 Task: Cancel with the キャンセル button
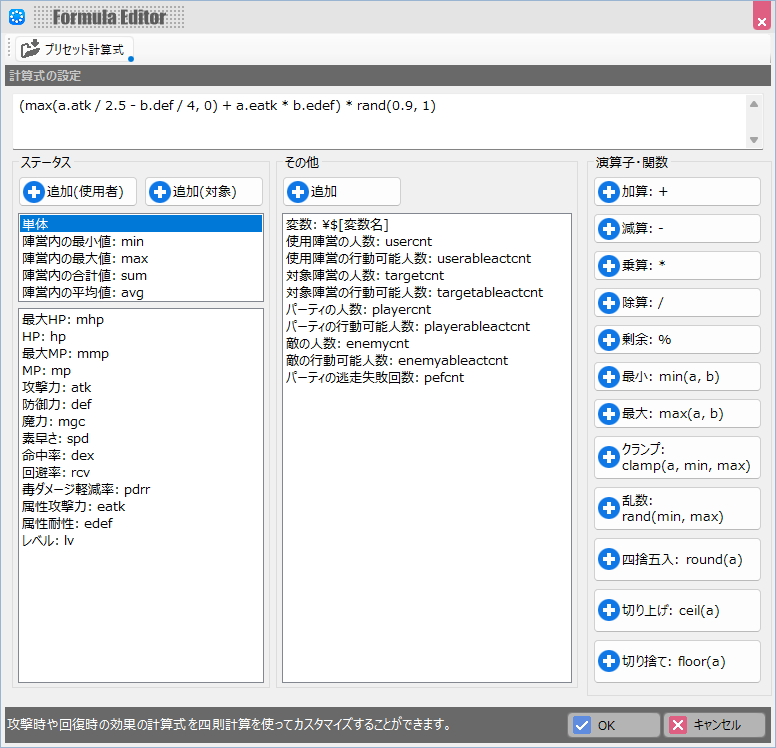coord(715,725)
